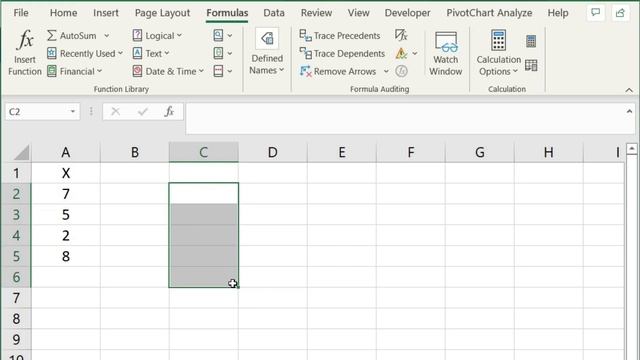The image size is (640, 360).
Task: Open the Defined Names menu
Action: [267, 52]
